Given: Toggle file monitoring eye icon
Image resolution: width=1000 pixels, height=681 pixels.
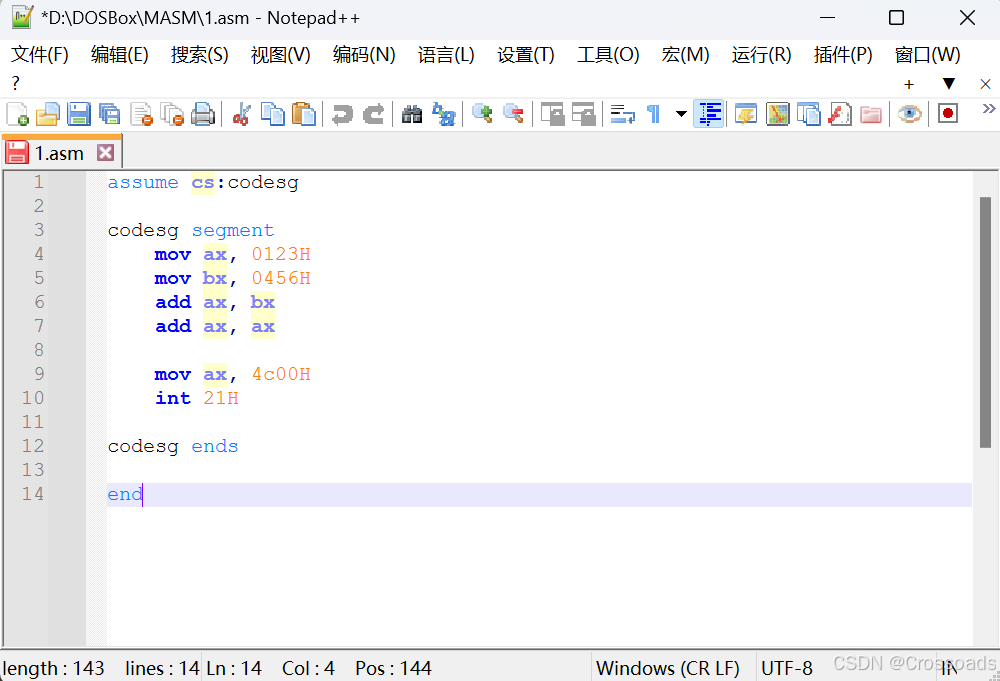Looking at the screenshot, I should (x=909, y=114).
